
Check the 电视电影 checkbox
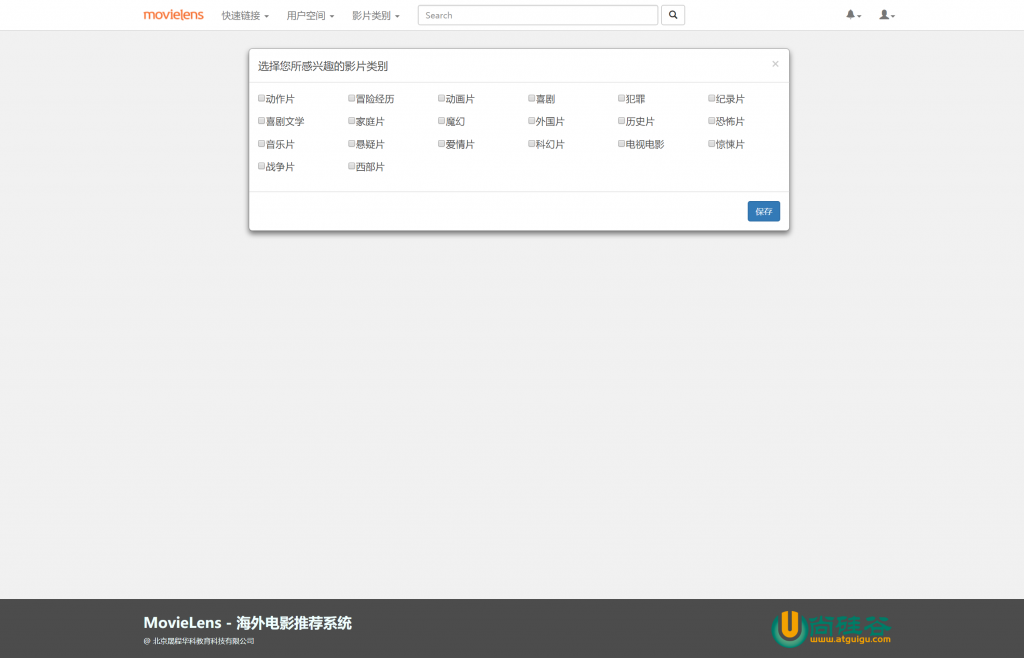[x=622, y=144]
